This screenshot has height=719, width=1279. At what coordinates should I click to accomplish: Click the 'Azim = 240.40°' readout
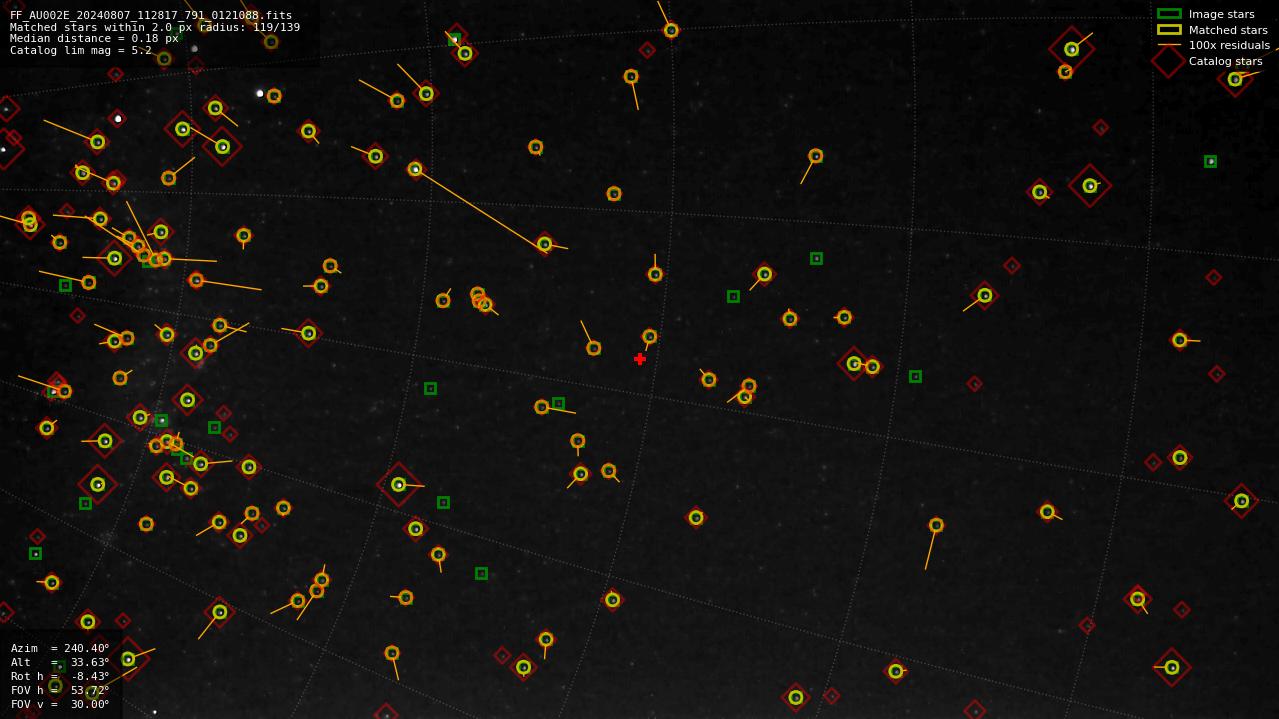(x=60, y=648)
